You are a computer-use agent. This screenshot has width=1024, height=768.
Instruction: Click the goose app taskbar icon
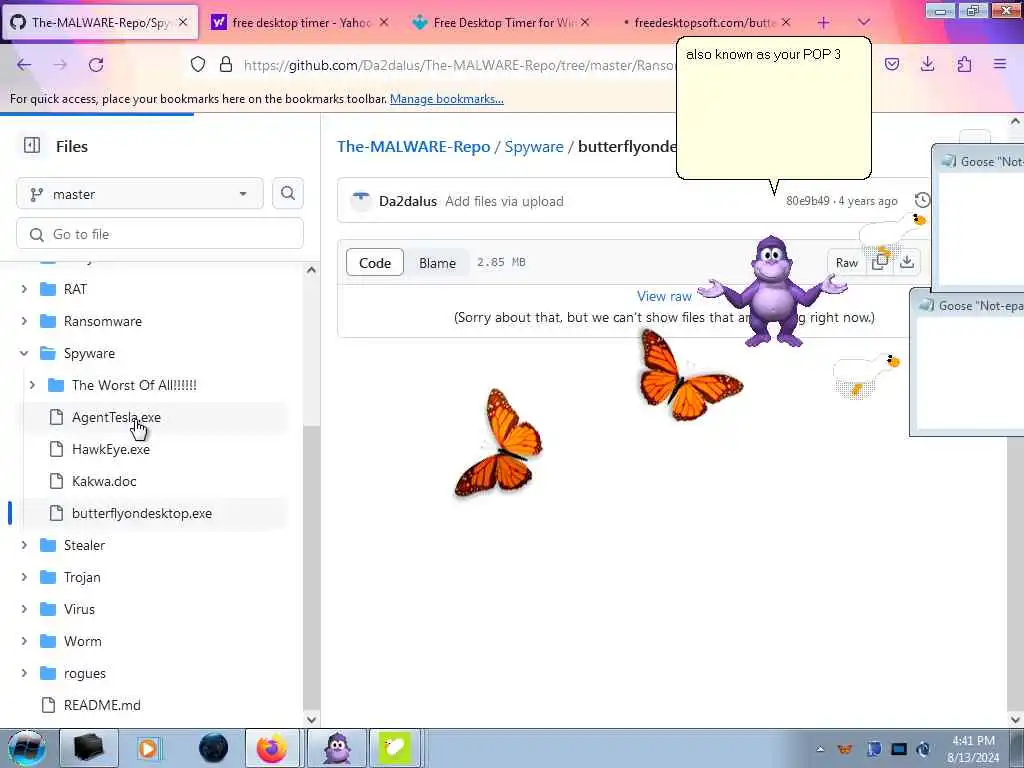[x=394, y=748]
